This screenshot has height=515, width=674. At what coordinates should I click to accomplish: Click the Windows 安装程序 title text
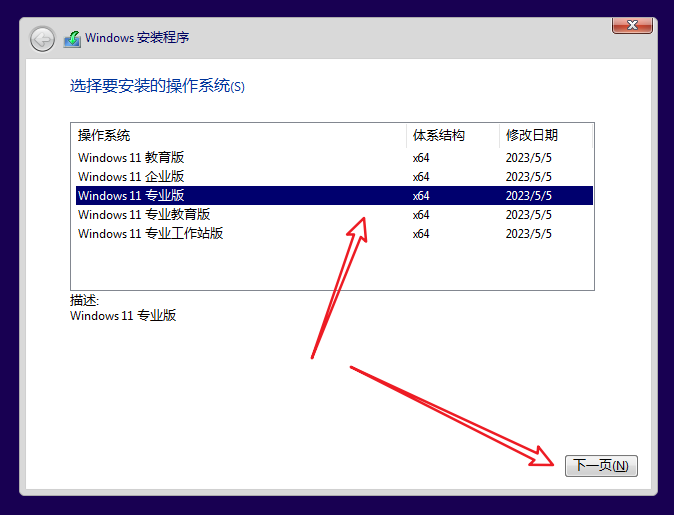click(137, 38)
